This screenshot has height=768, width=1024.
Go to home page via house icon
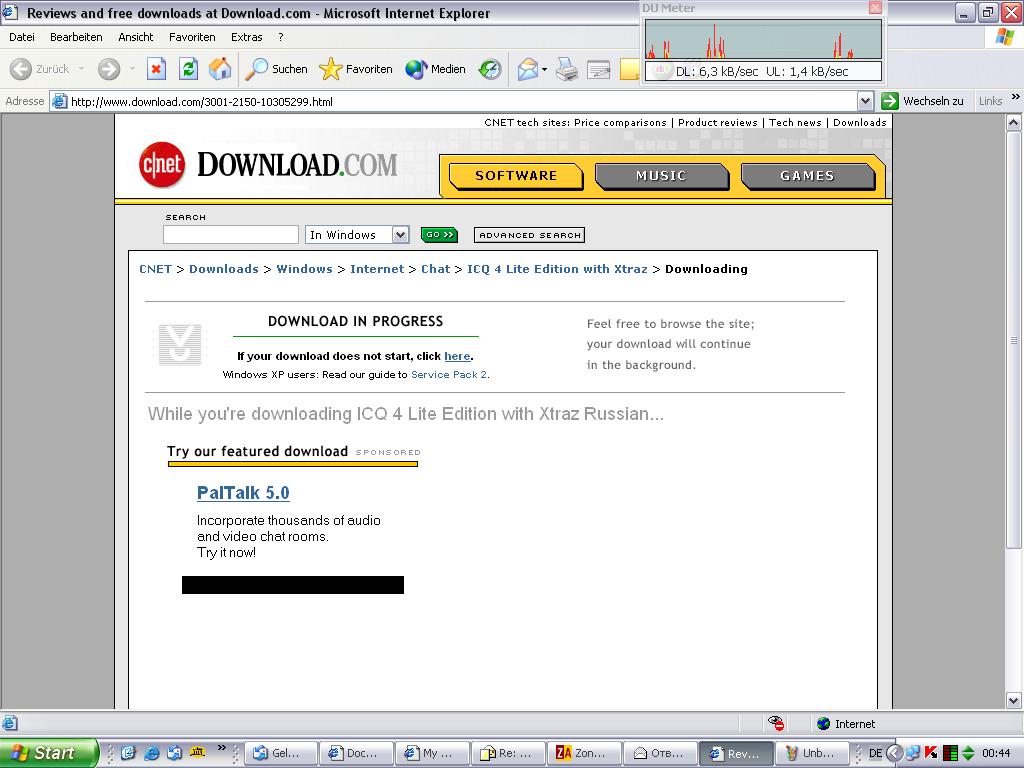pos(220,69)
